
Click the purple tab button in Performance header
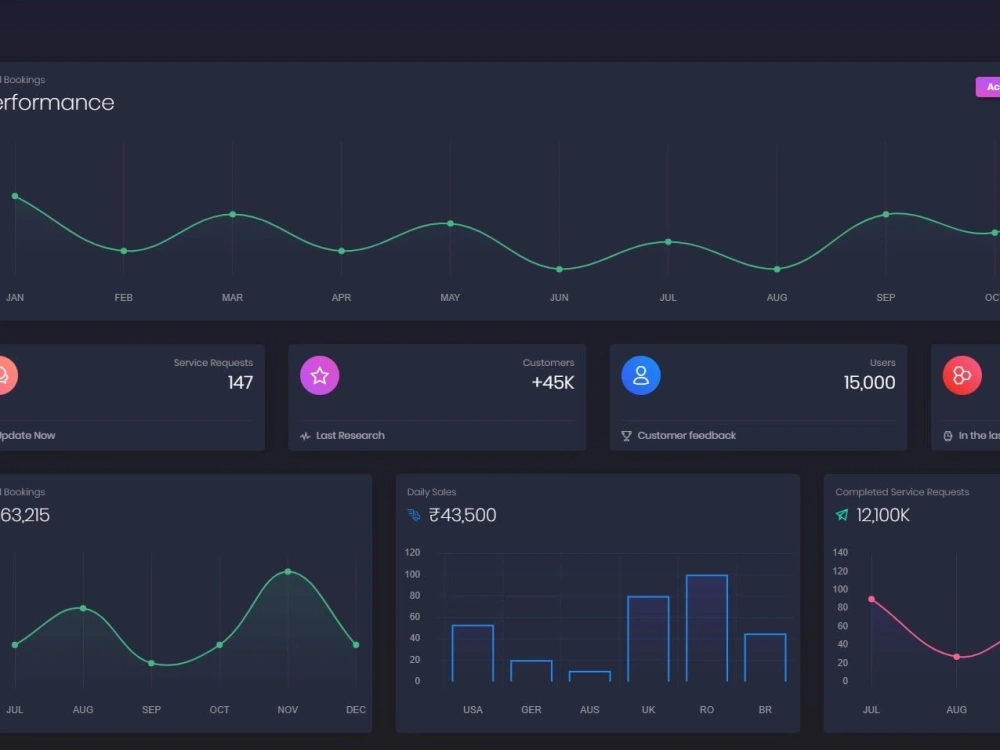(x=988, y=87)
